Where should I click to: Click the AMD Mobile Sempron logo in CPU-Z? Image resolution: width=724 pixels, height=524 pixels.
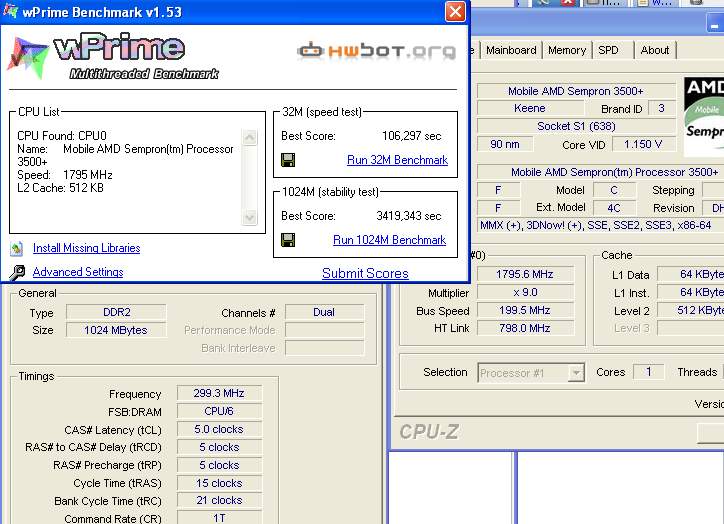(x=703, y=115)
